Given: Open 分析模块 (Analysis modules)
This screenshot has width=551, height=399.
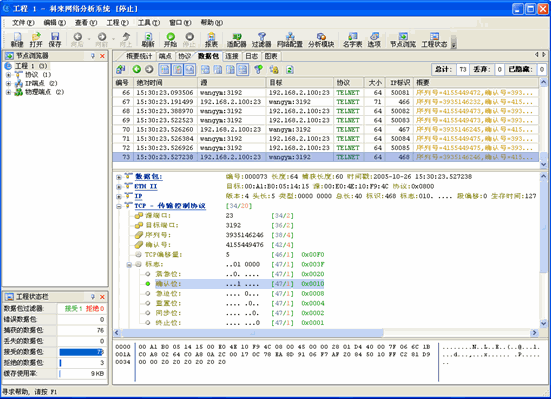Looking at the screenshot, I should coord(321,40).
